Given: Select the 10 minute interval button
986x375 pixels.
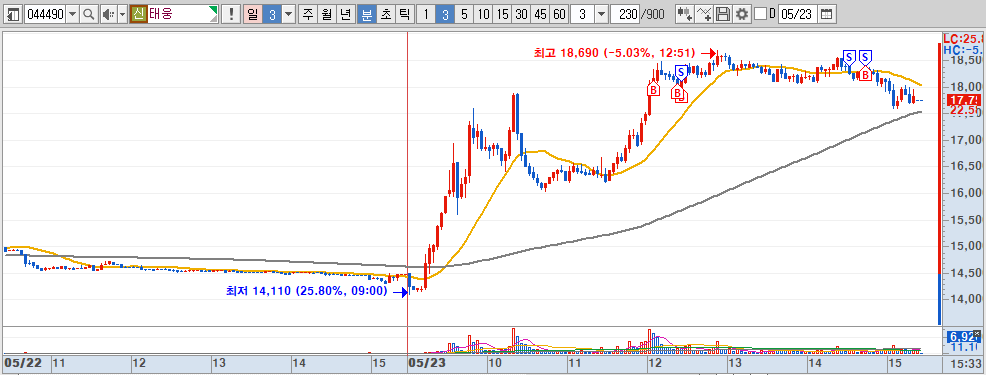Looking at the screenshot, I should coord(483,14).
